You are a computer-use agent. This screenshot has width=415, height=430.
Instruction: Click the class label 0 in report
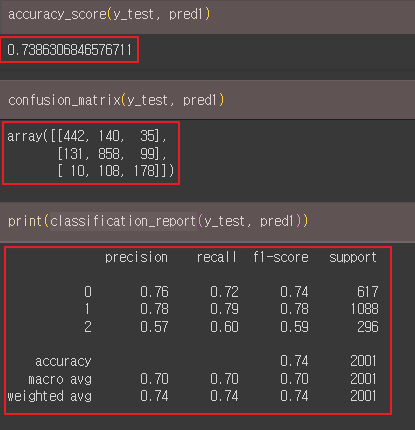(x=88, y=292)
